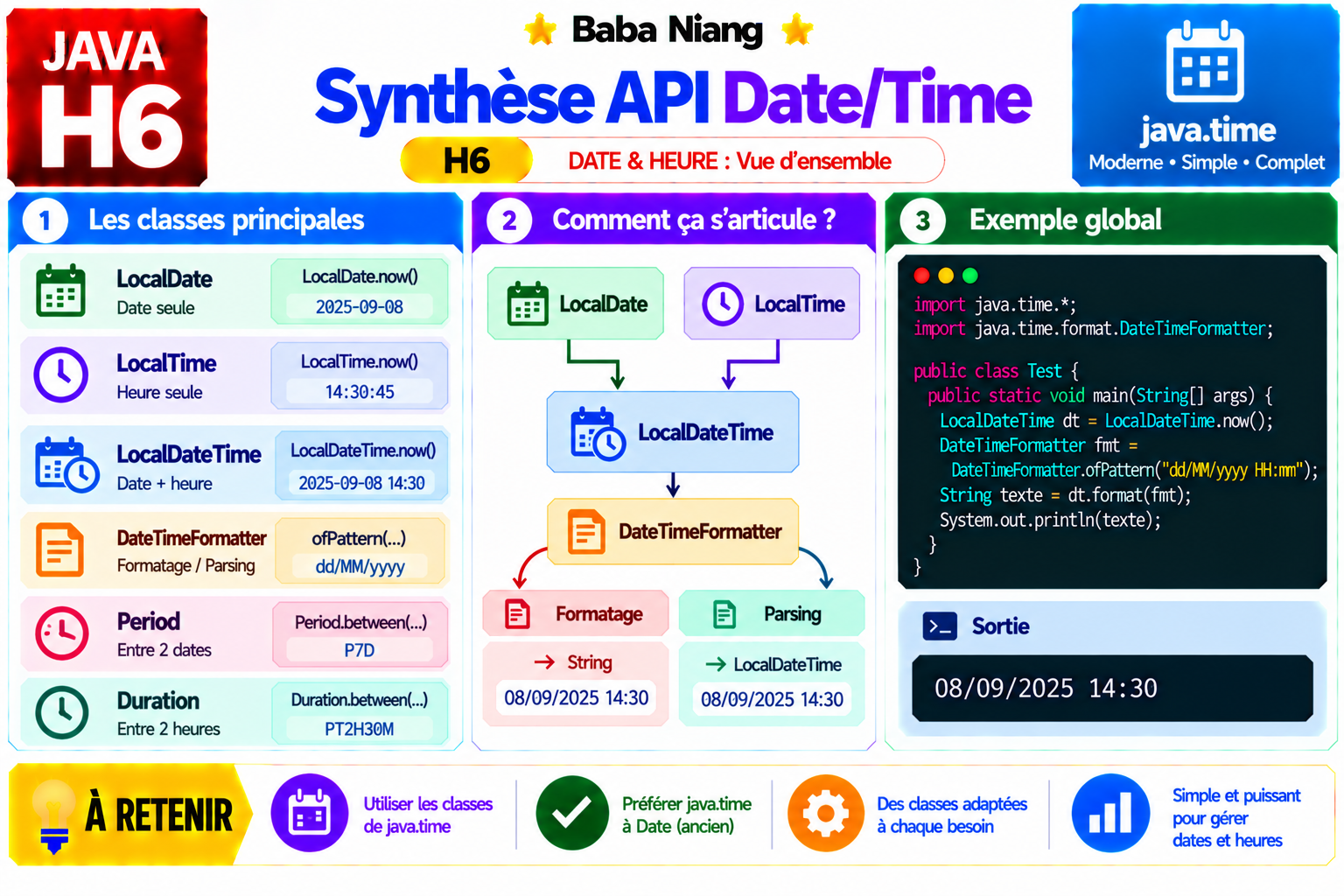
Task: Click the calendar-clock icon in the LocalDateTime diagram box
Action: pos(598,433)
